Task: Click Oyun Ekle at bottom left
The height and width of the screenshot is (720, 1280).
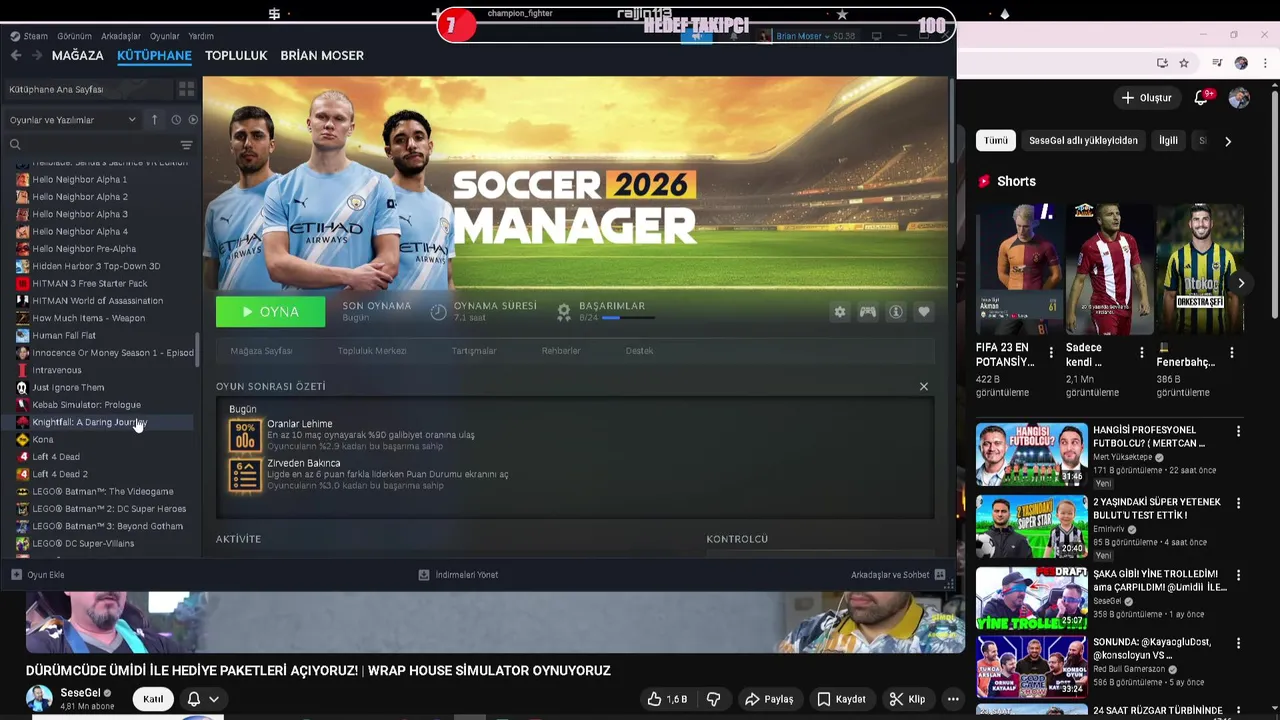Action: click(38, 575)
